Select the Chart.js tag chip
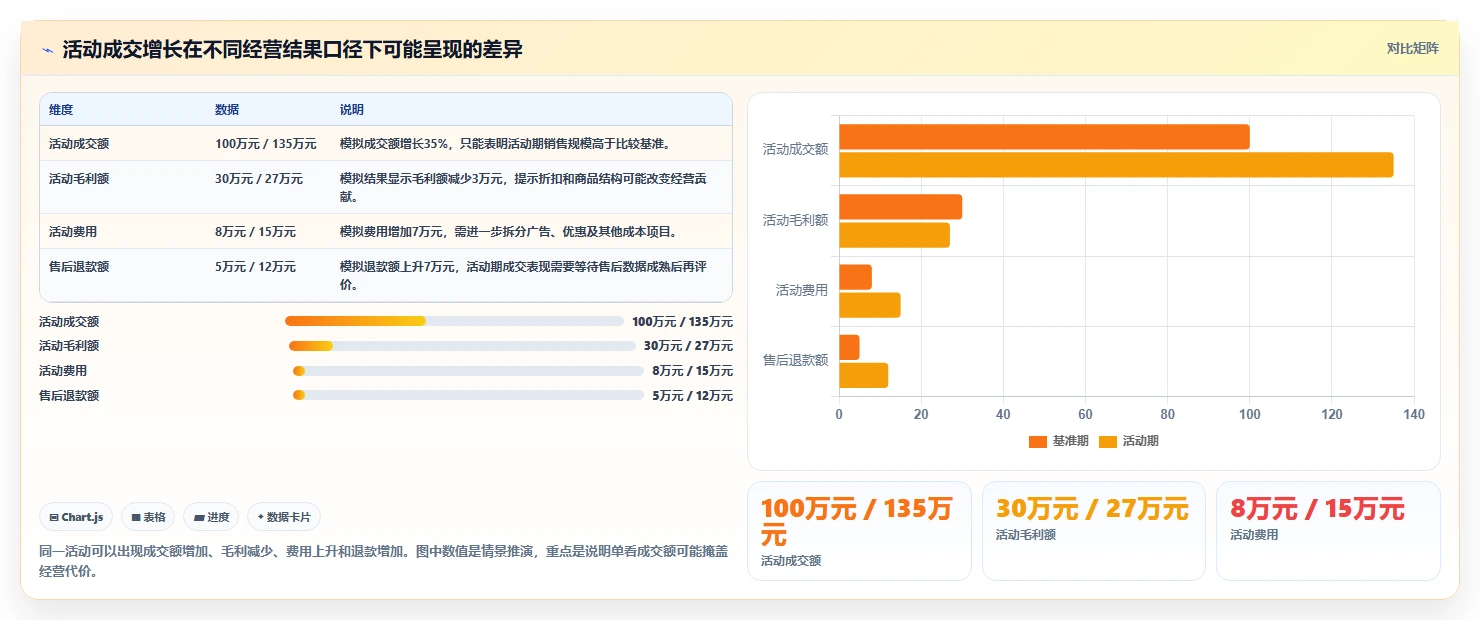Image resolution: width=1480 pixels, height=620 pixels. coord(77,517)
